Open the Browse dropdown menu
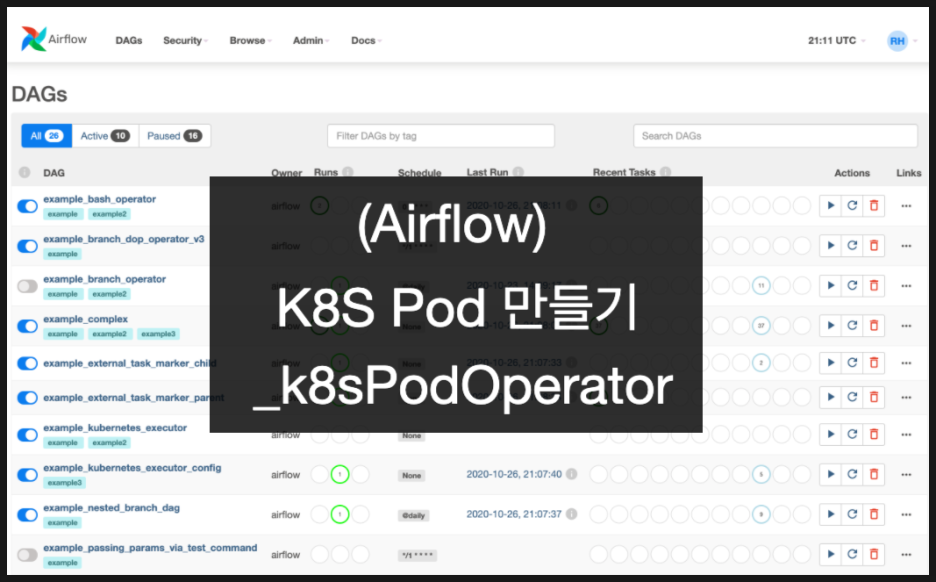 point(251,41)
